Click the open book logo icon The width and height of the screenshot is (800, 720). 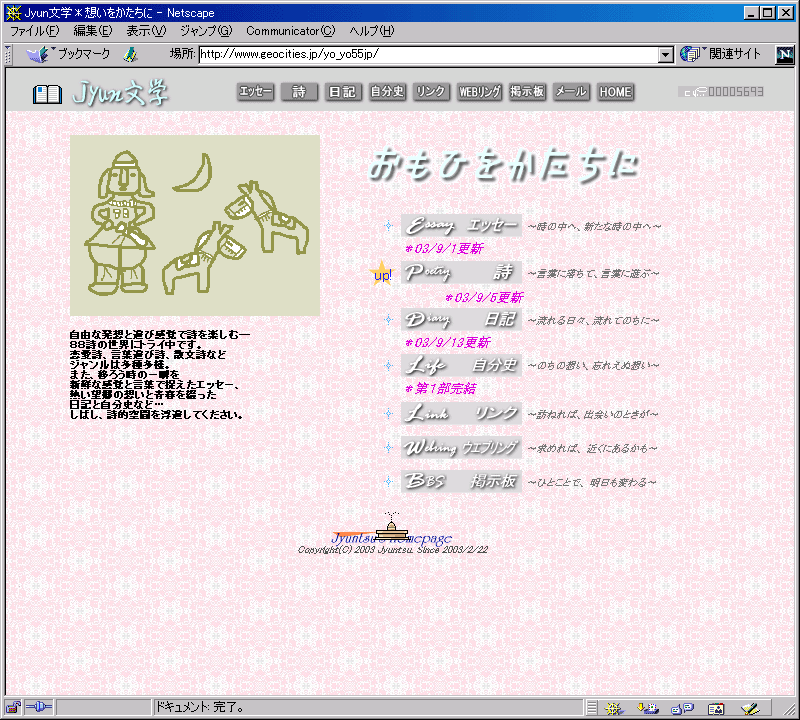47,94
